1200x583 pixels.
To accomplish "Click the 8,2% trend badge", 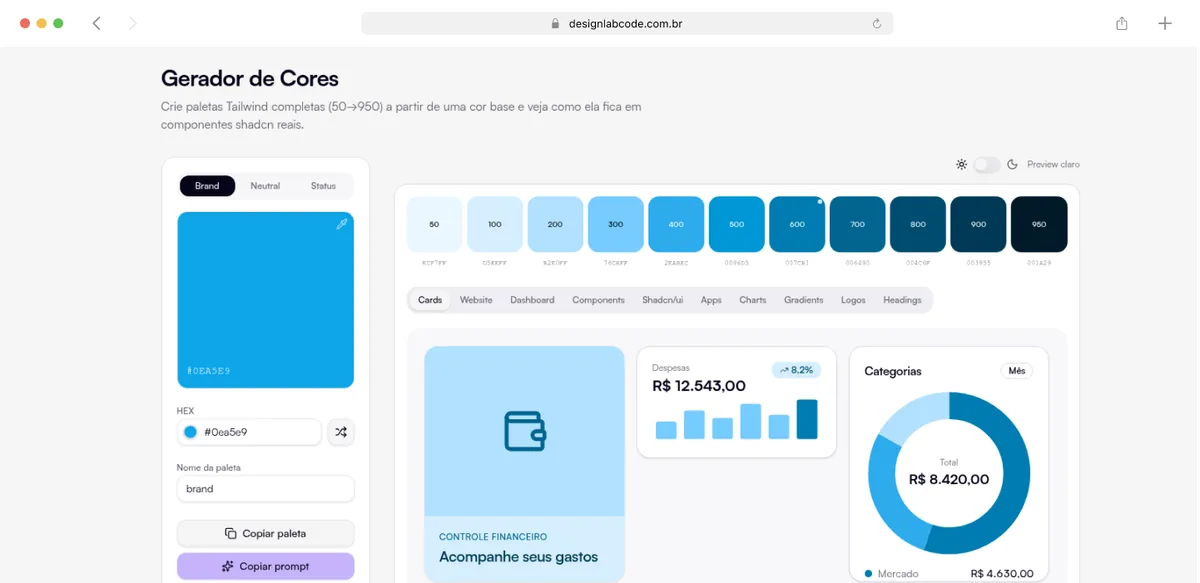I will pos(796,370).
